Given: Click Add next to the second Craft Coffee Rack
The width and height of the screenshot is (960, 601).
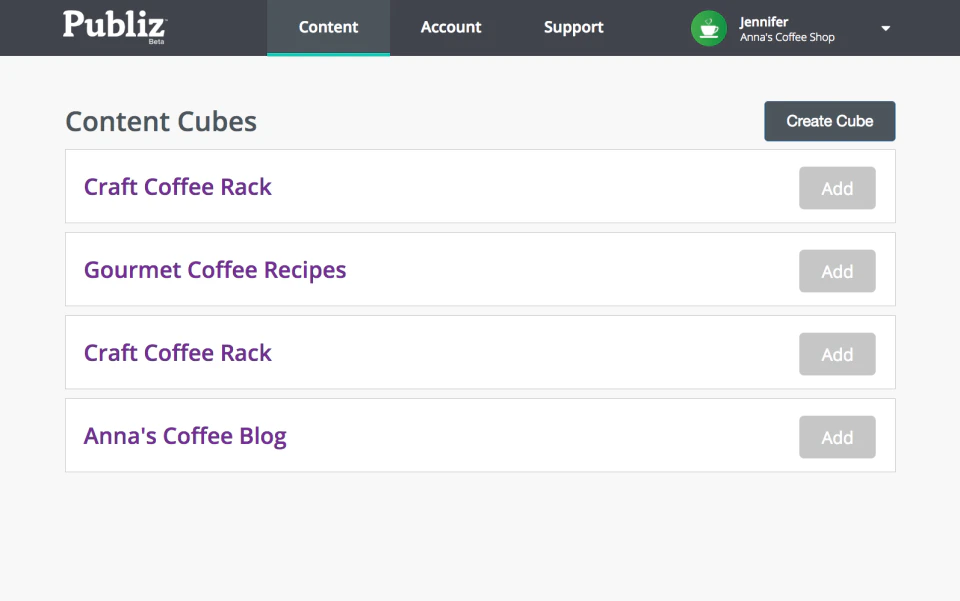Looking at the screenshot, I should pyautogui.click(x=837, y=353).
